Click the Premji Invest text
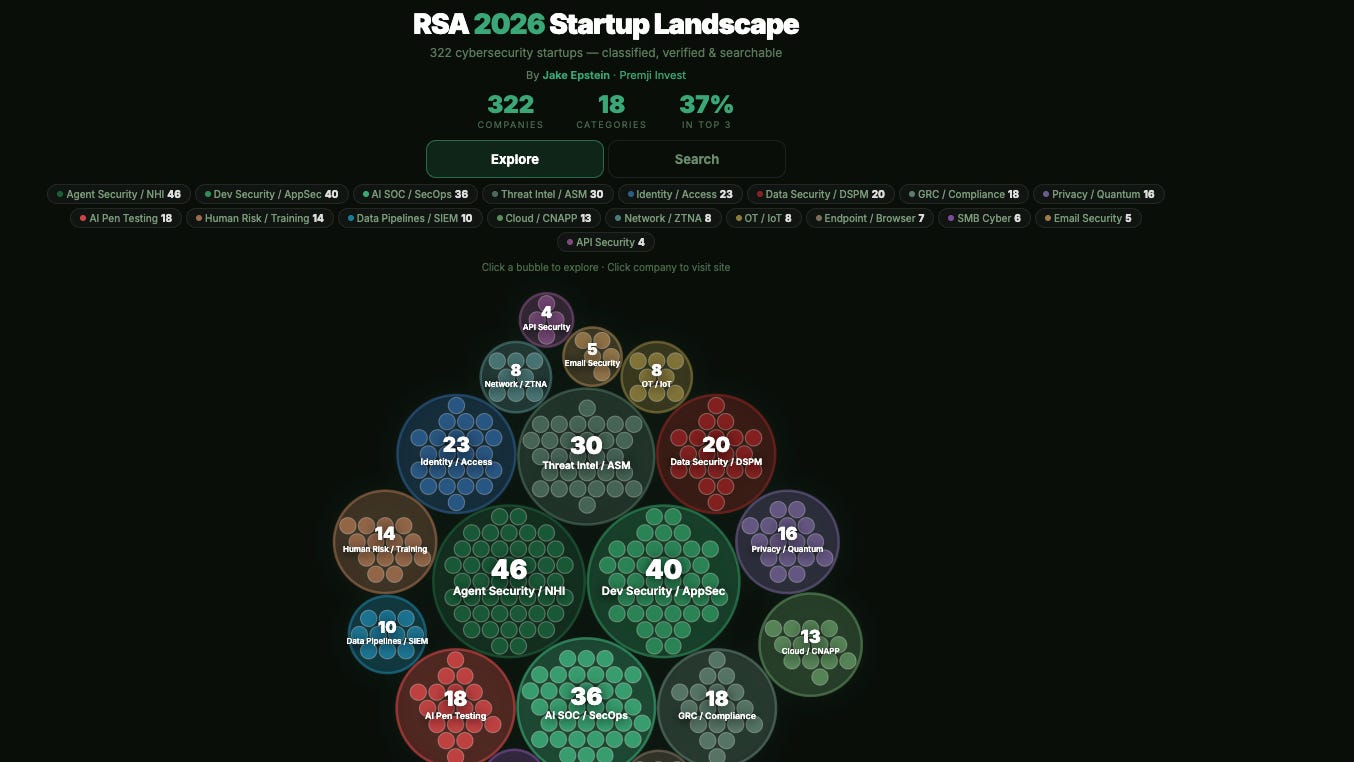The width and height of the screenshot is (1354, 762). 653,75
